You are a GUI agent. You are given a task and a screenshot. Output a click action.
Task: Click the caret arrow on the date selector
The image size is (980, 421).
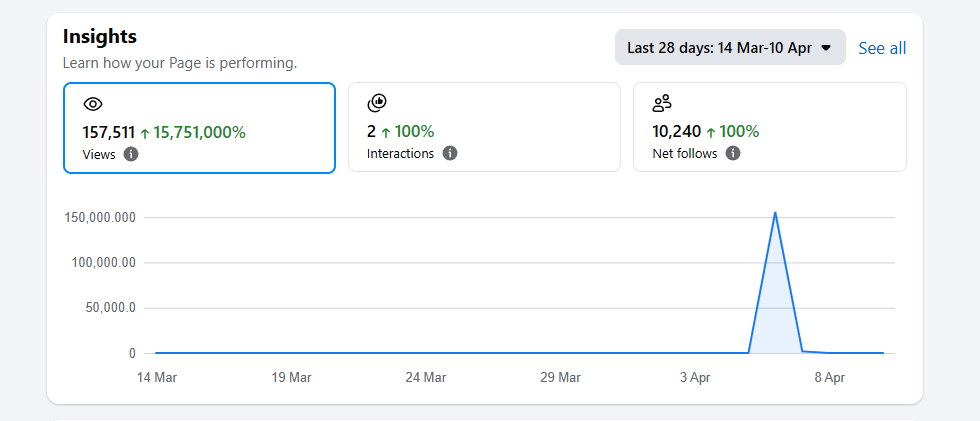(x=826, y=47)
